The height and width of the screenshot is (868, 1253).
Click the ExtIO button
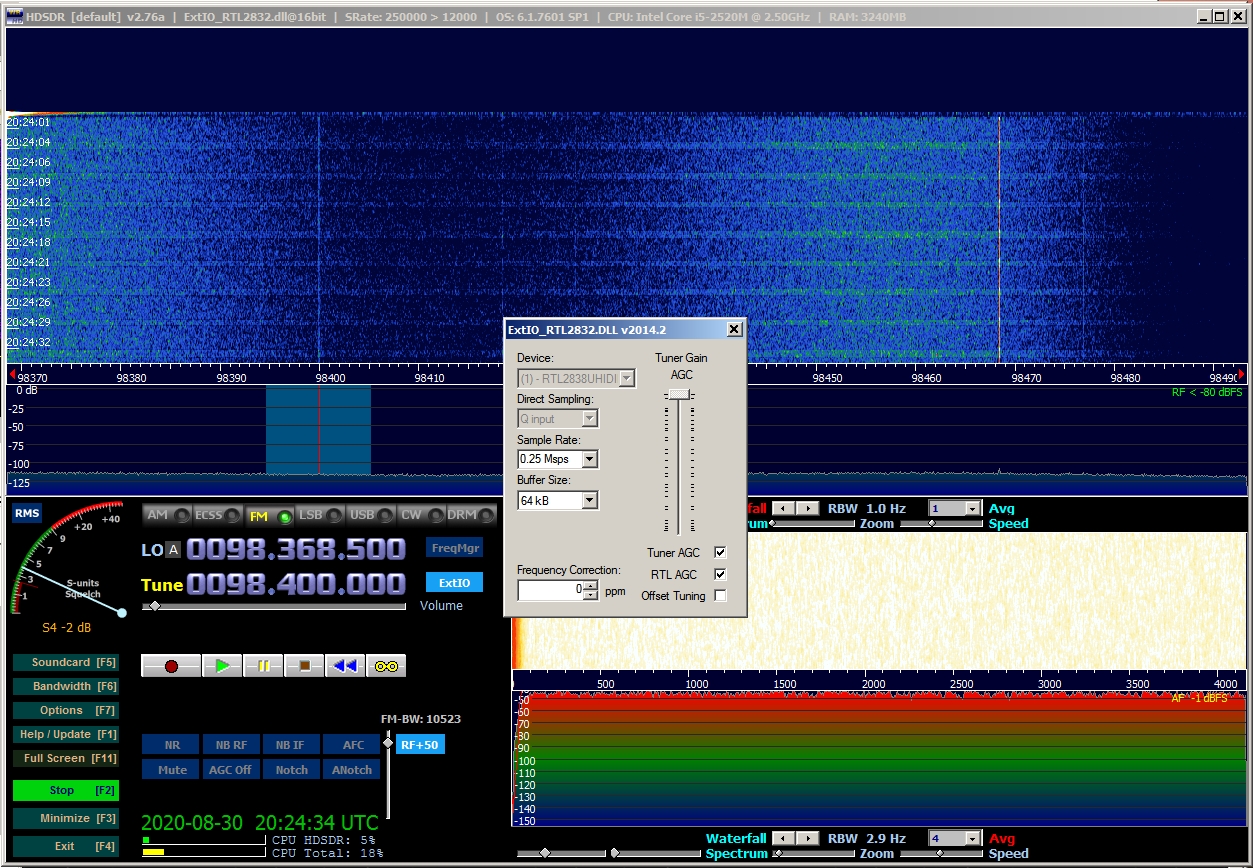click(454, 582)
